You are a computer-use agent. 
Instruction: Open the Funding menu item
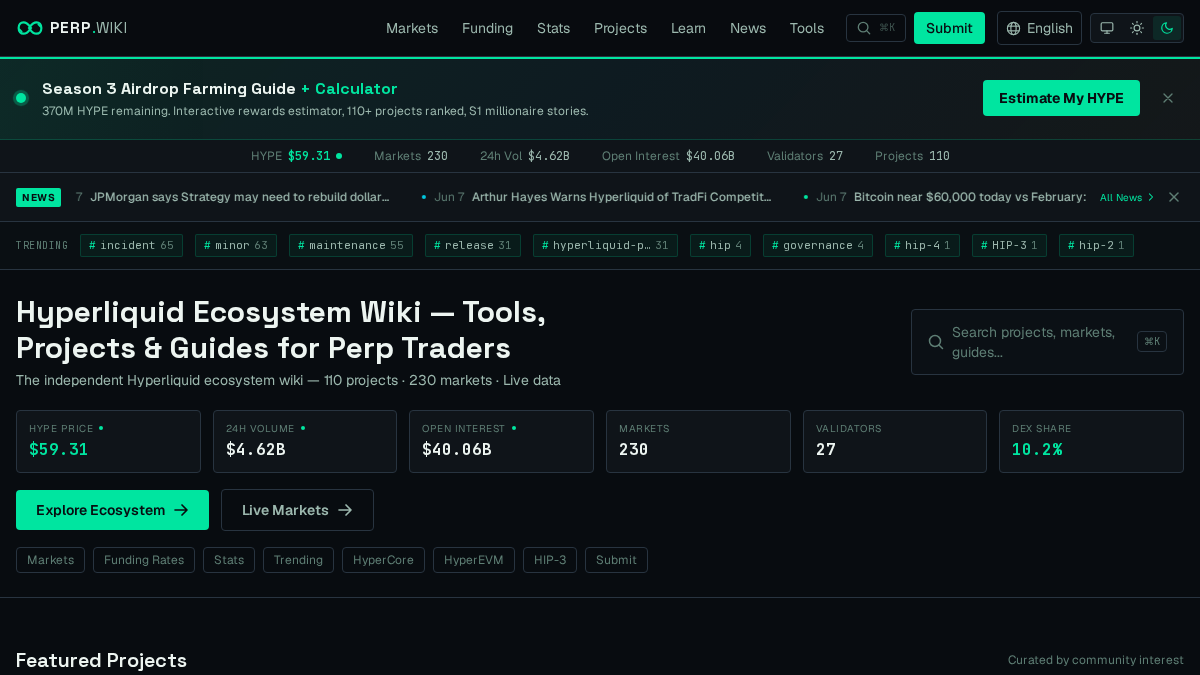point(487,28)
